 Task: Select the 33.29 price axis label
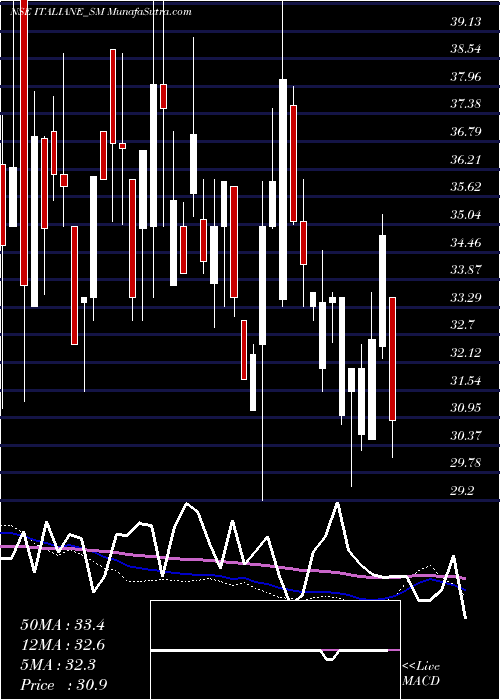[x=466, y=298]
